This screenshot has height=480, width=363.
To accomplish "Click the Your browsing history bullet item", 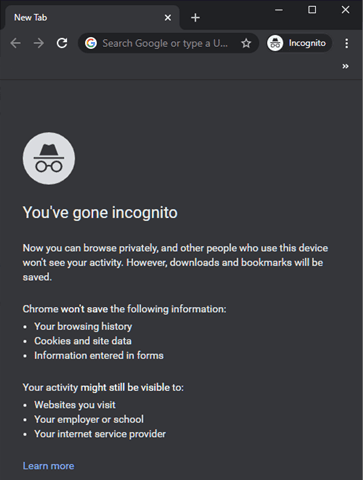I will [x=83, y=326].
